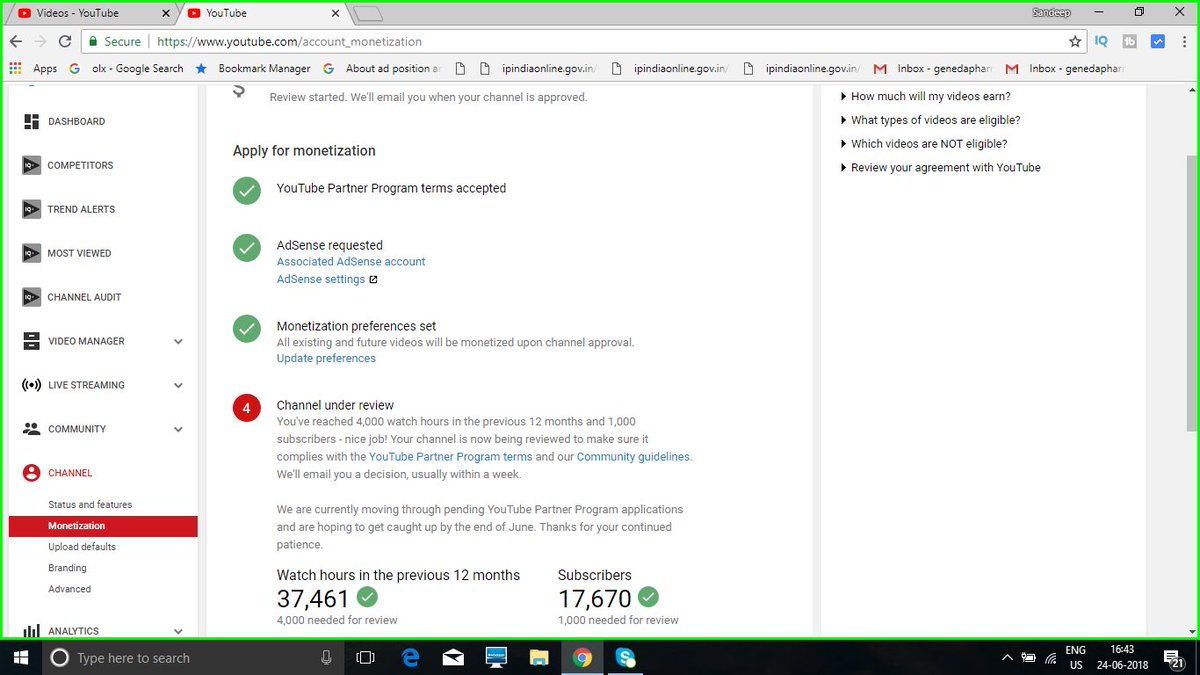Select Monetization in the Channel submenu
This screenshot has width=1200, height=675.
[102, 526]
